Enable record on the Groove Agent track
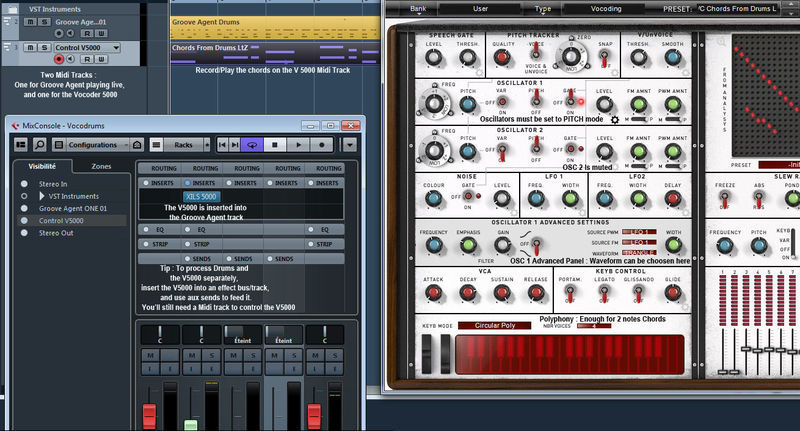The height and width of the screenshot is (431, 800). click(x=59, y=34)
